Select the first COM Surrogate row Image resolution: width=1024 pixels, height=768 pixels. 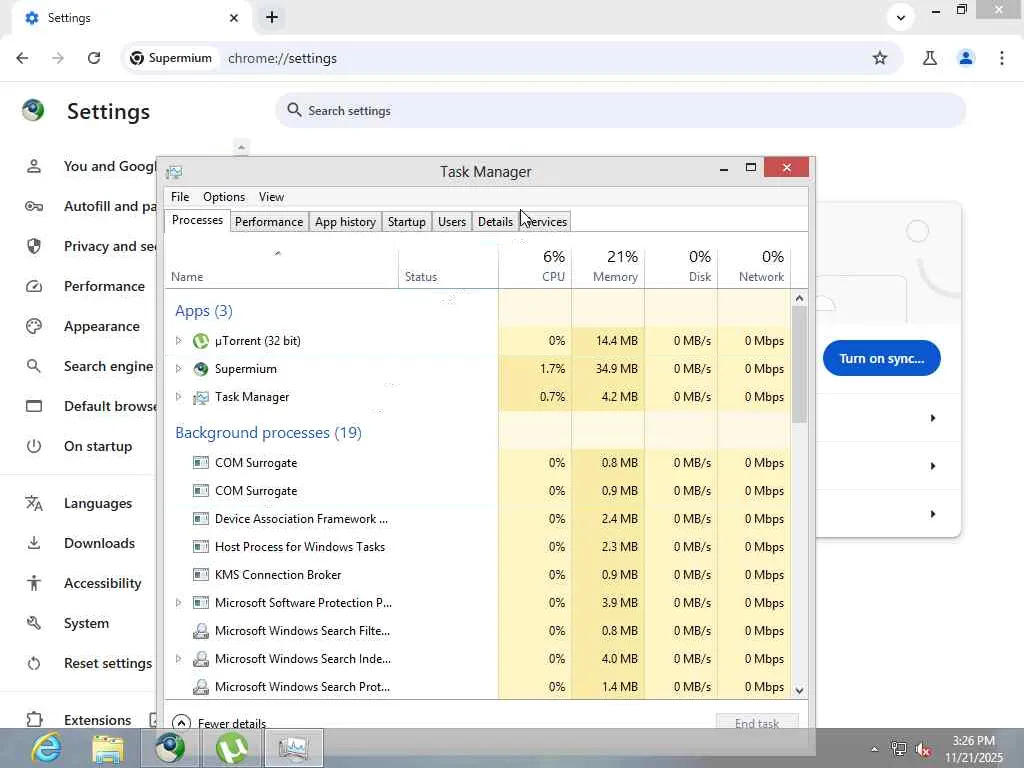(478, 463)
